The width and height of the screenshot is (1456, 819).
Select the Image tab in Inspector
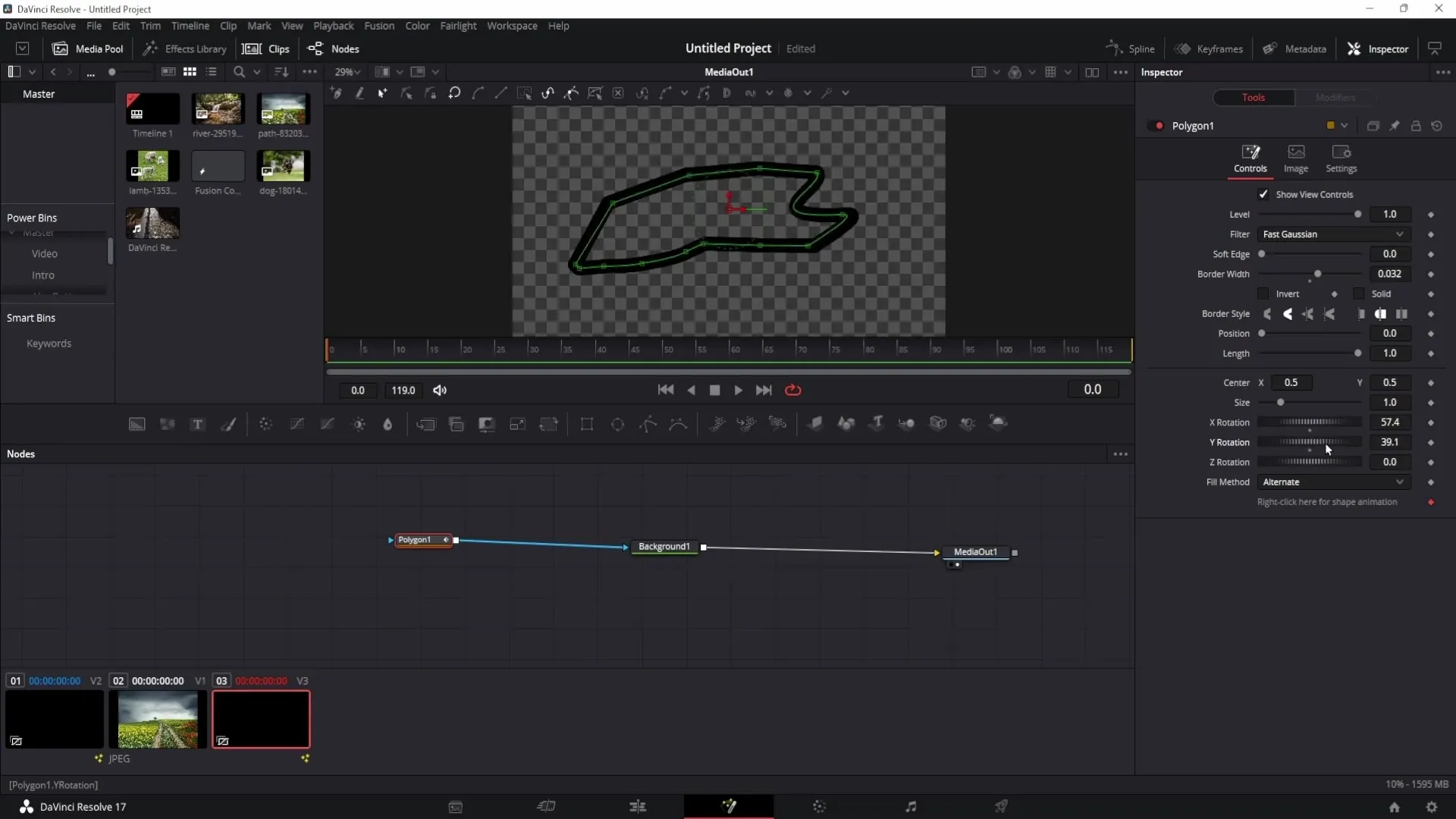1296,157
